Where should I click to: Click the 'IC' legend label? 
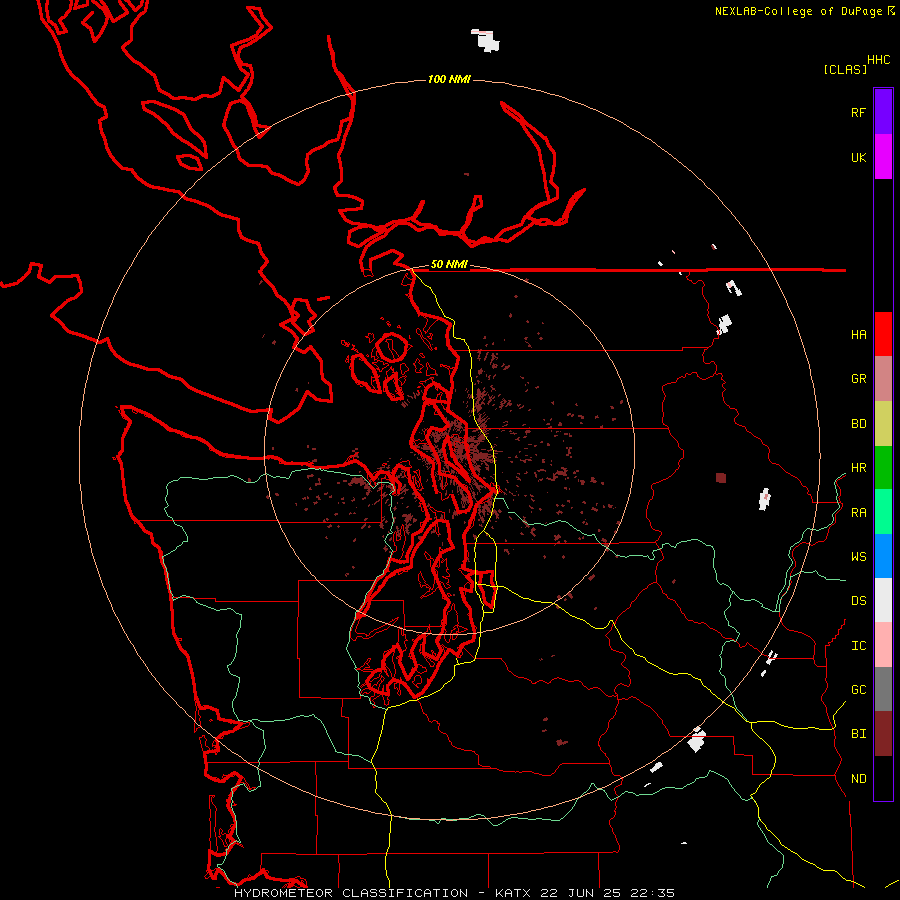(x=858, y=646)
